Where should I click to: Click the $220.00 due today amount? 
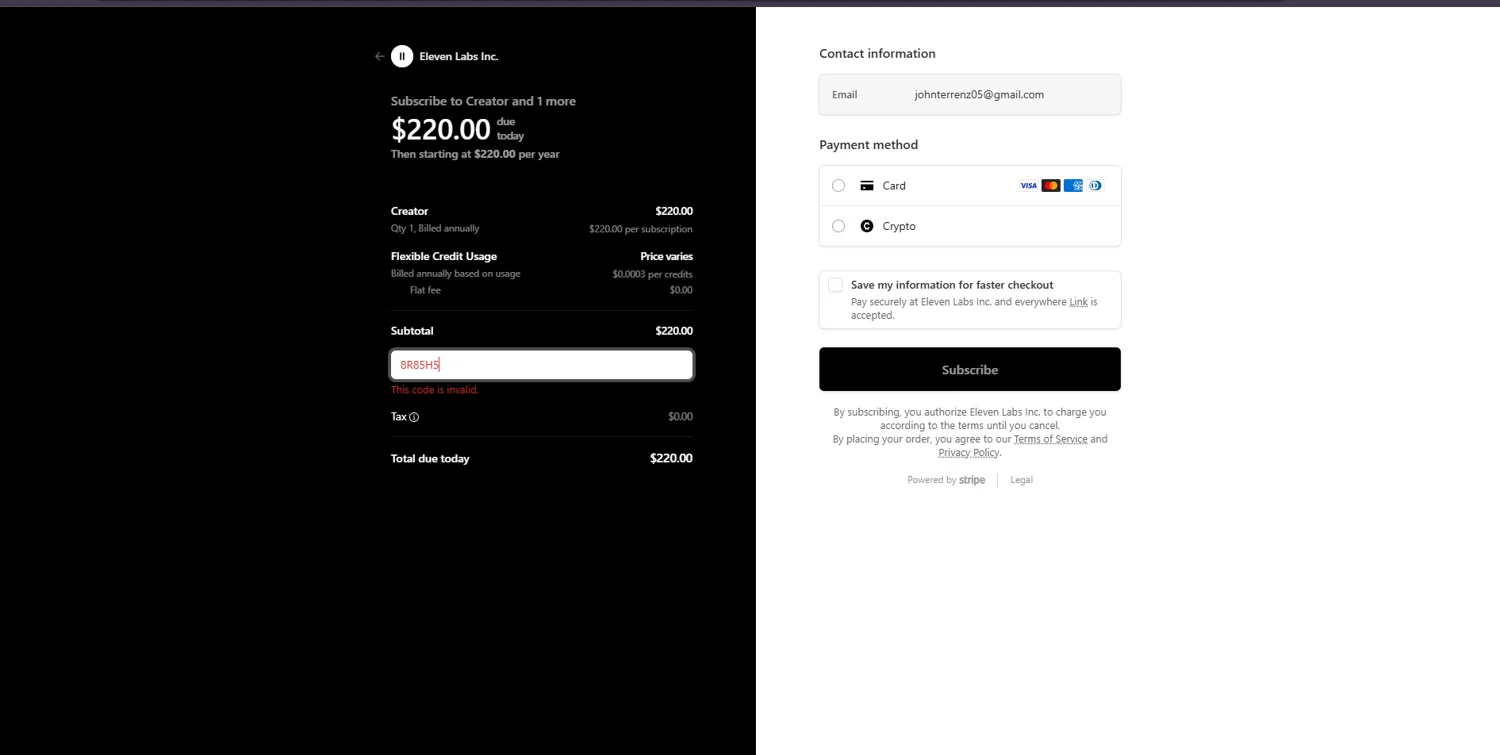[441, 129]
